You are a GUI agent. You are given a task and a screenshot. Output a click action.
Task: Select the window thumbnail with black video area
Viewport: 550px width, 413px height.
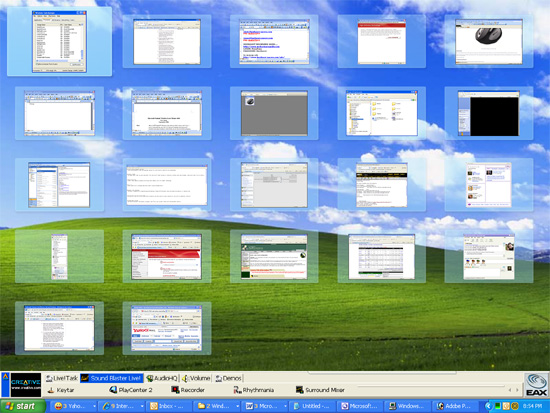[x=489, y=113]
